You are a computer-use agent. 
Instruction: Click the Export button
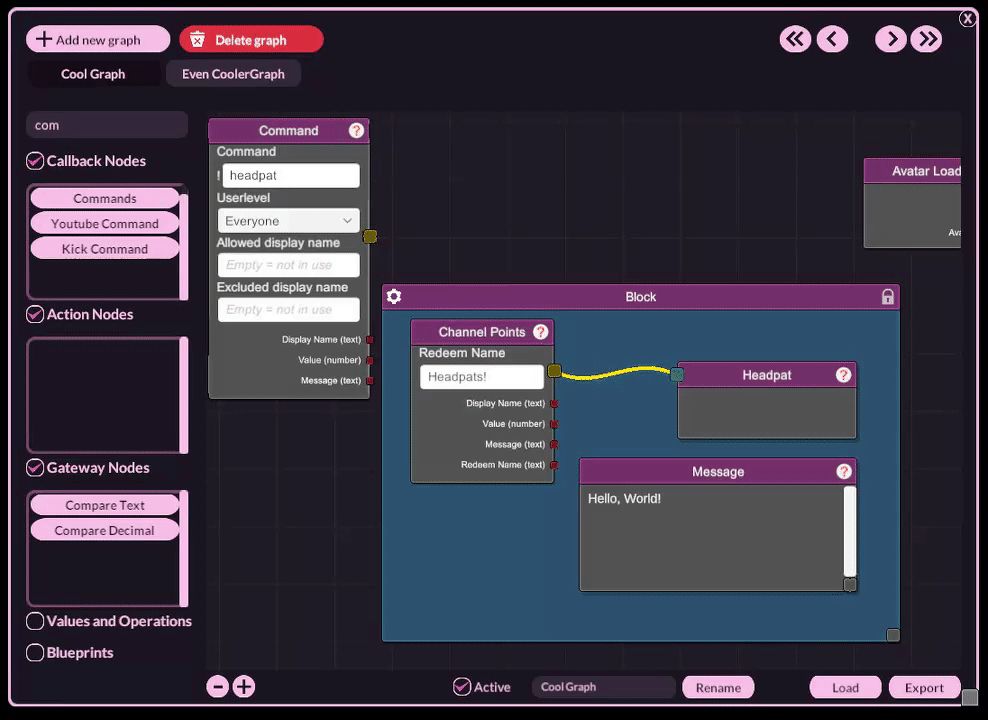tap(924, 687)
